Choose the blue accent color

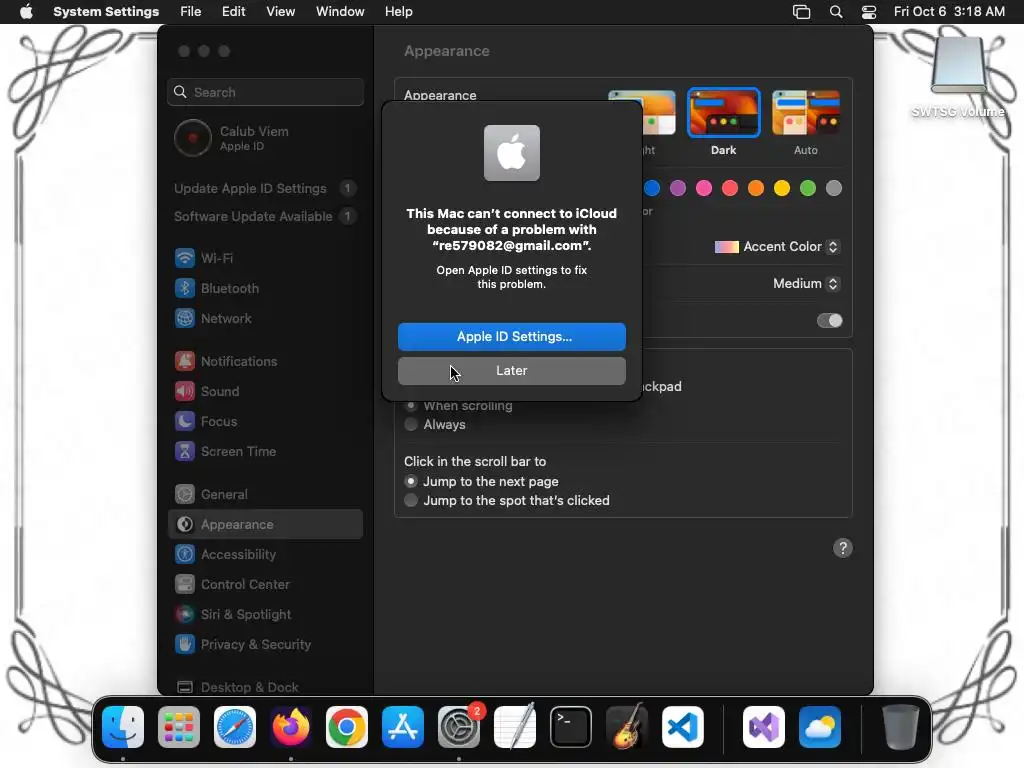pyautogui.click(x=652, y=189)
